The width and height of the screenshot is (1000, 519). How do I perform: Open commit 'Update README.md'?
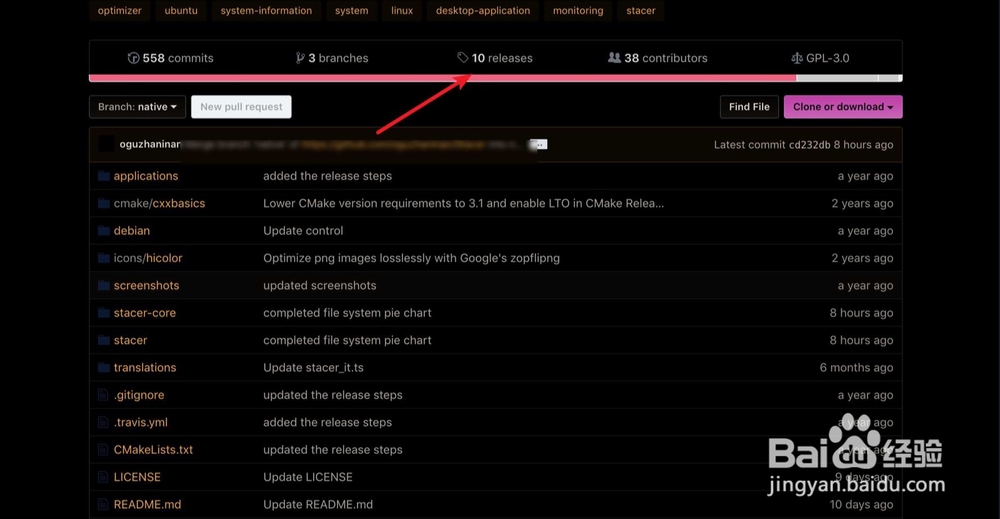[x=318, y=505]
